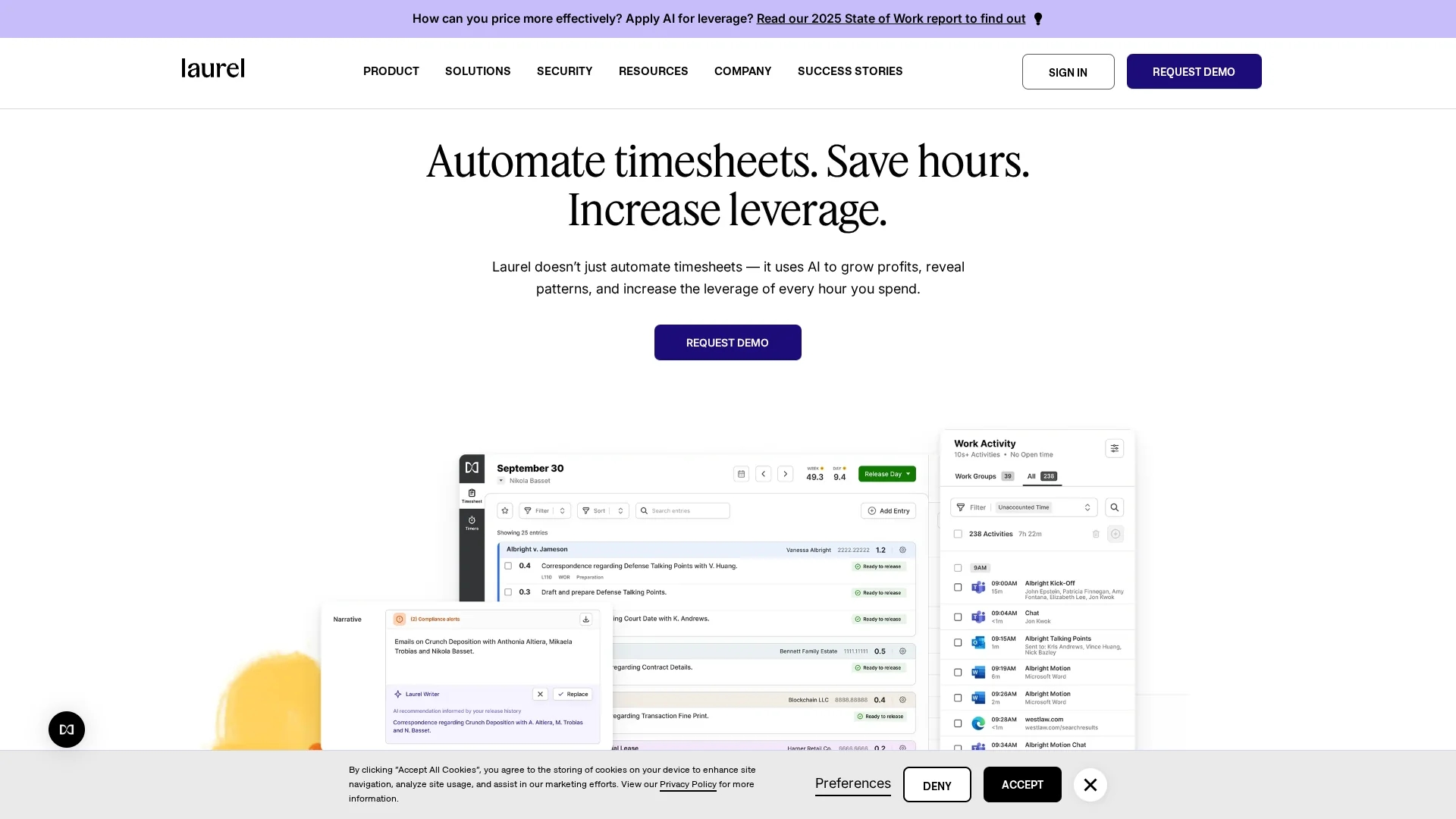Check the 0.3 Draft and prepare checkbox
This screenshot has width=1456, height=819.
[x=508, y=592]
